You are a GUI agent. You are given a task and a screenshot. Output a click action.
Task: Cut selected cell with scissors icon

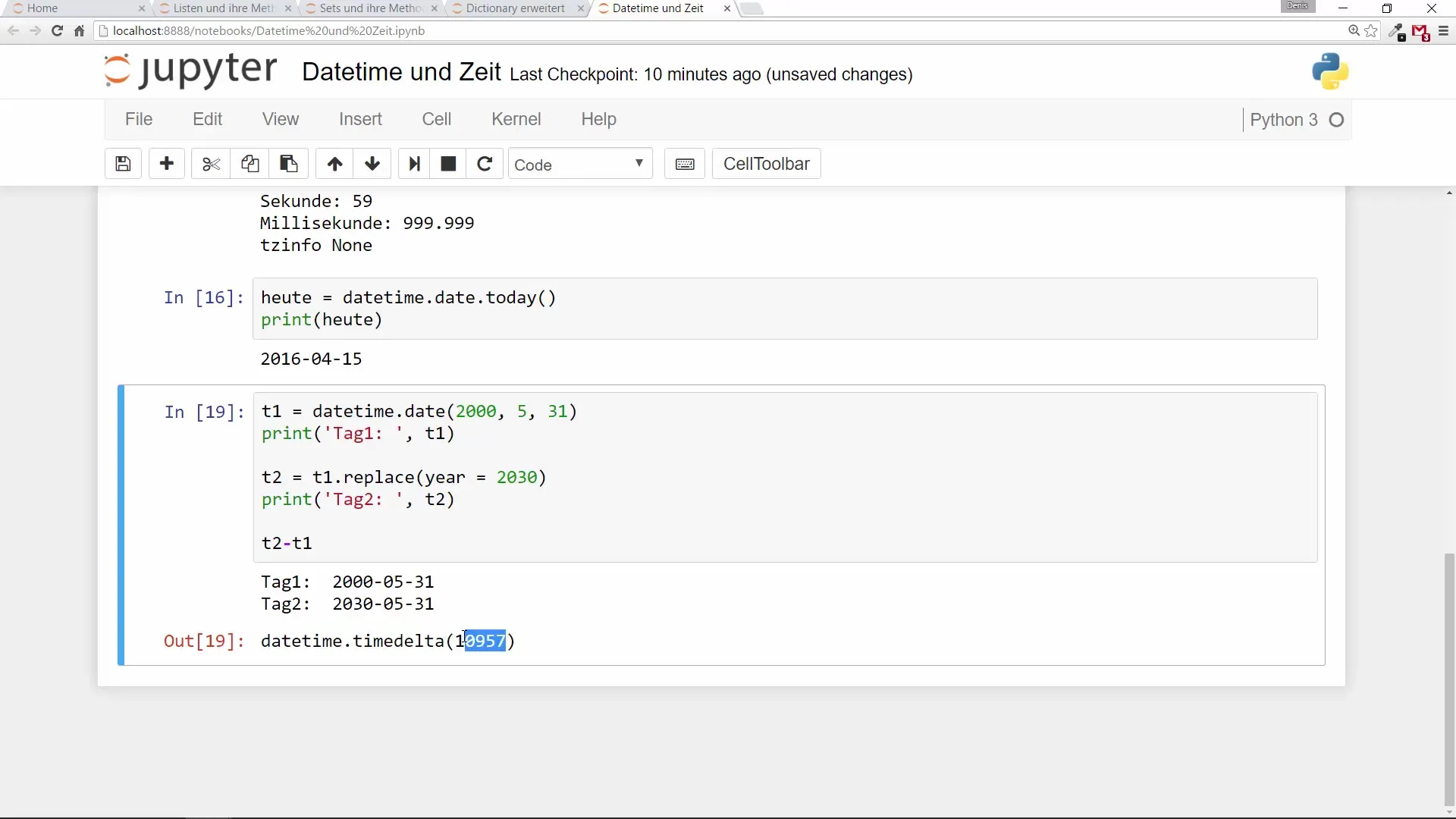(x=211, y=164)
